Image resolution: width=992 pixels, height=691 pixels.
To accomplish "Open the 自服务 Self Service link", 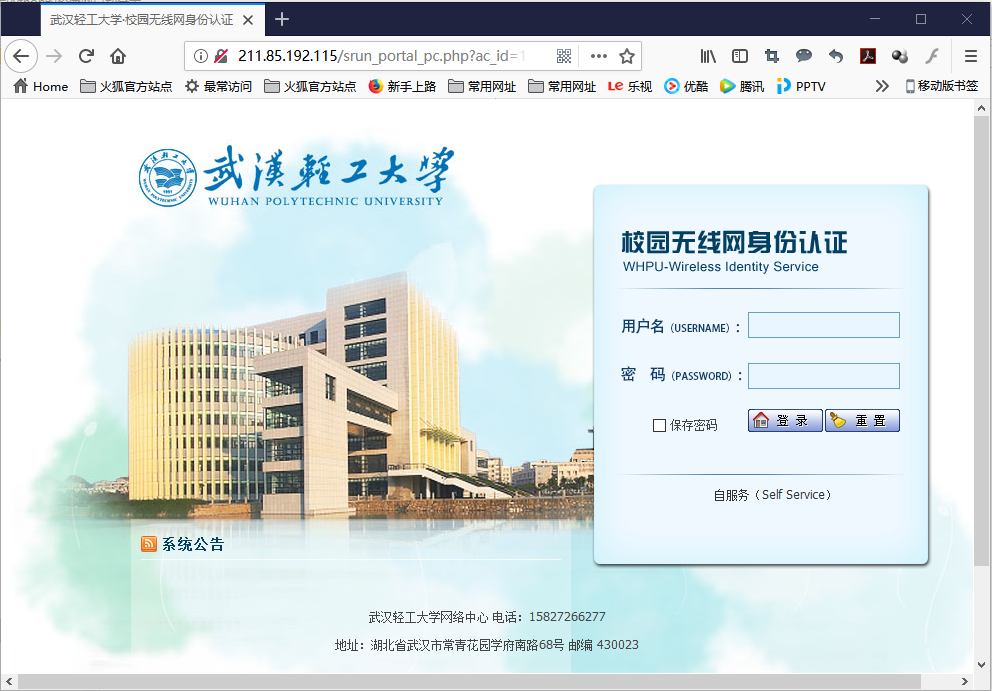I will click(773, 495).
